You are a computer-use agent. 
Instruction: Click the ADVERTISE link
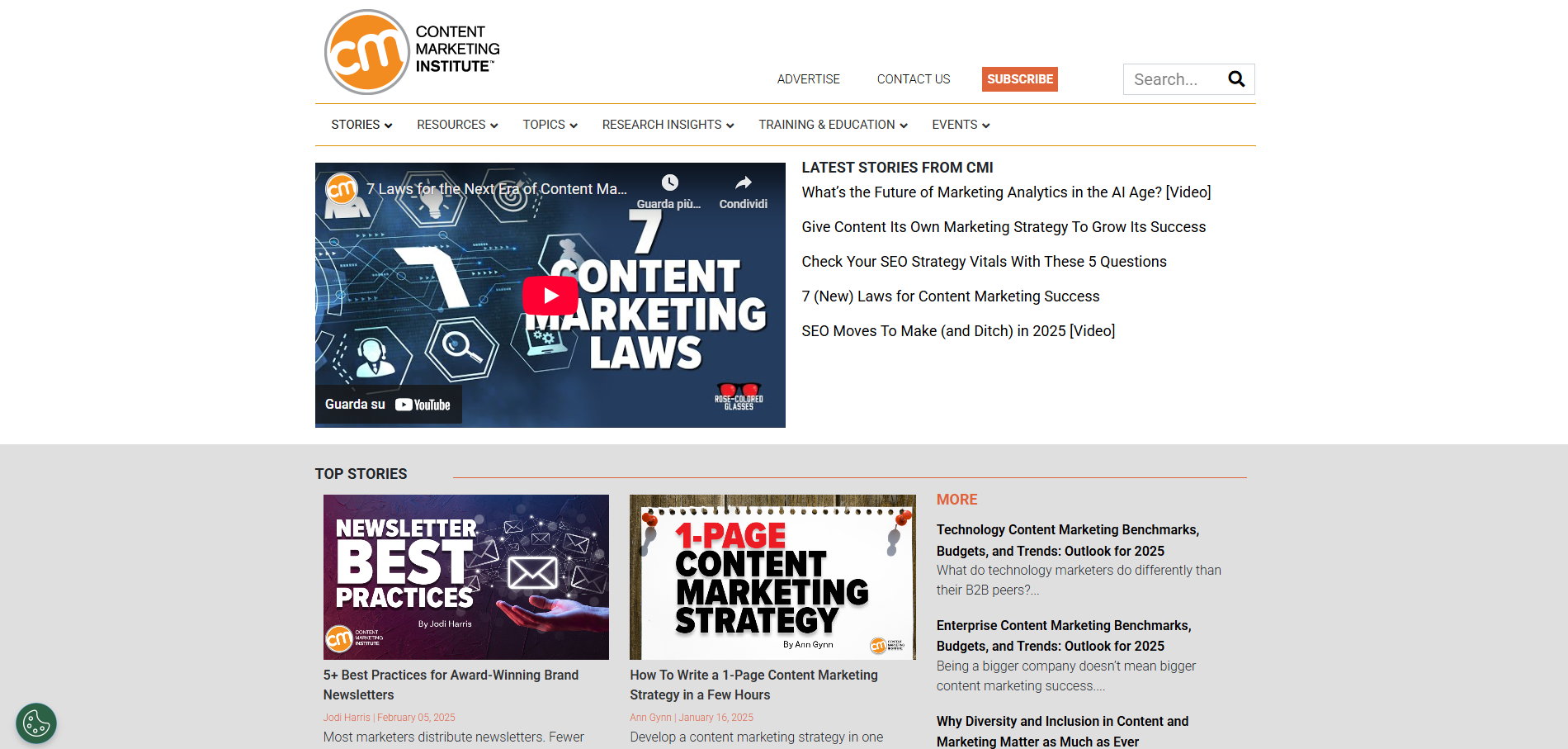click(x=809, y=79)
